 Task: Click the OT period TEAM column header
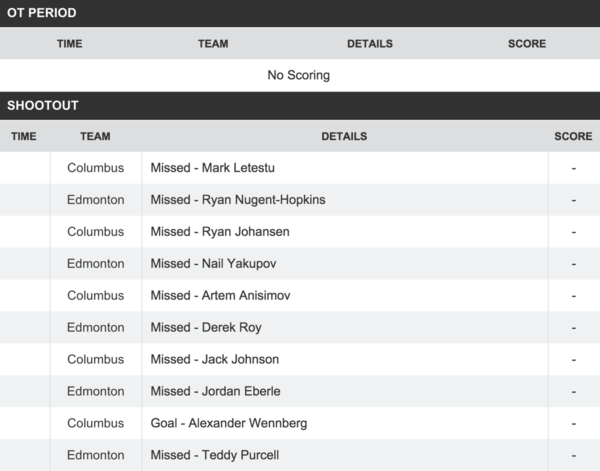(x=213, y=44)
